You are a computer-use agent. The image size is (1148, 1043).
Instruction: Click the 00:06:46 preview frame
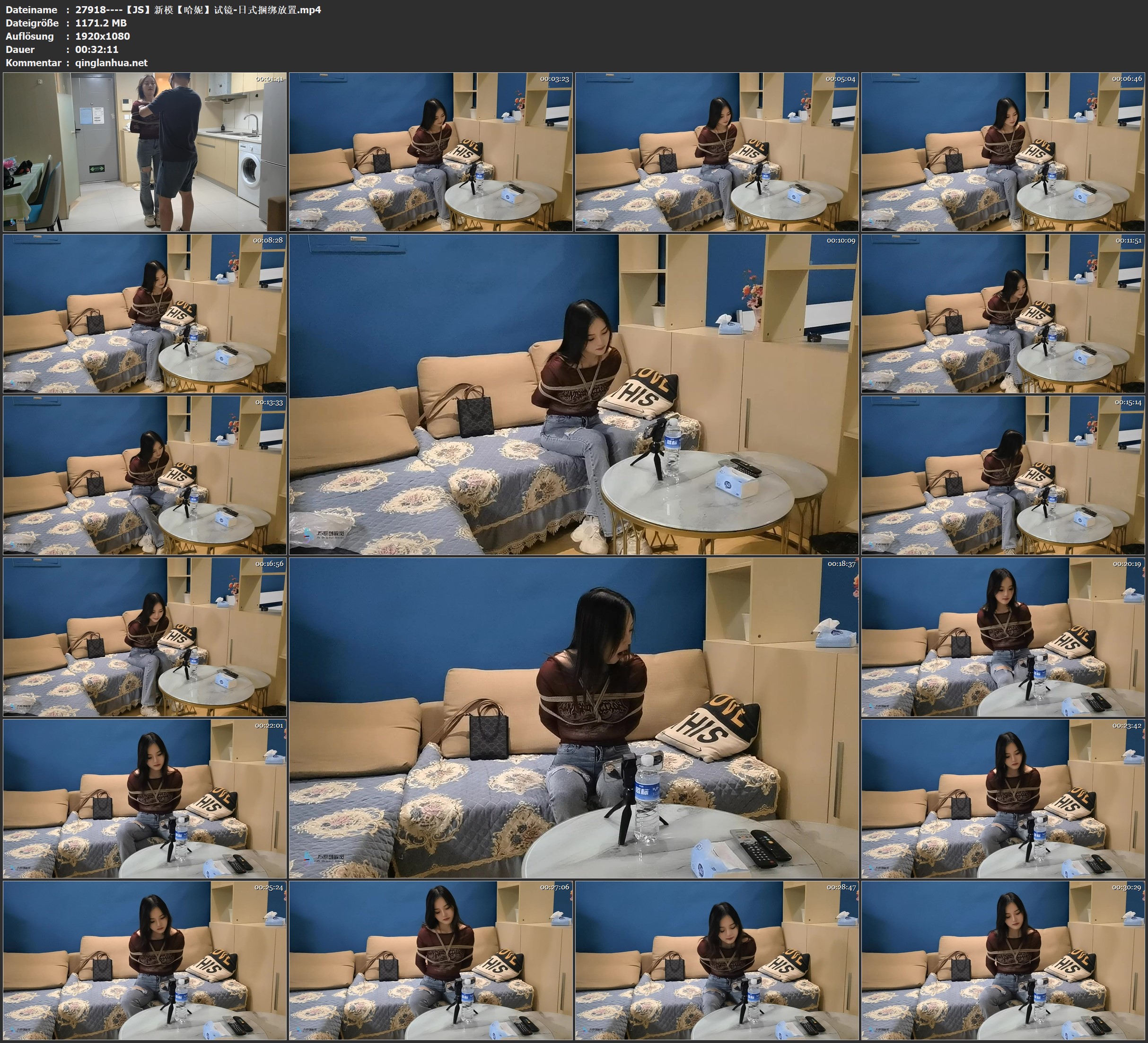pyautogui.click(x=1003, y=151)
